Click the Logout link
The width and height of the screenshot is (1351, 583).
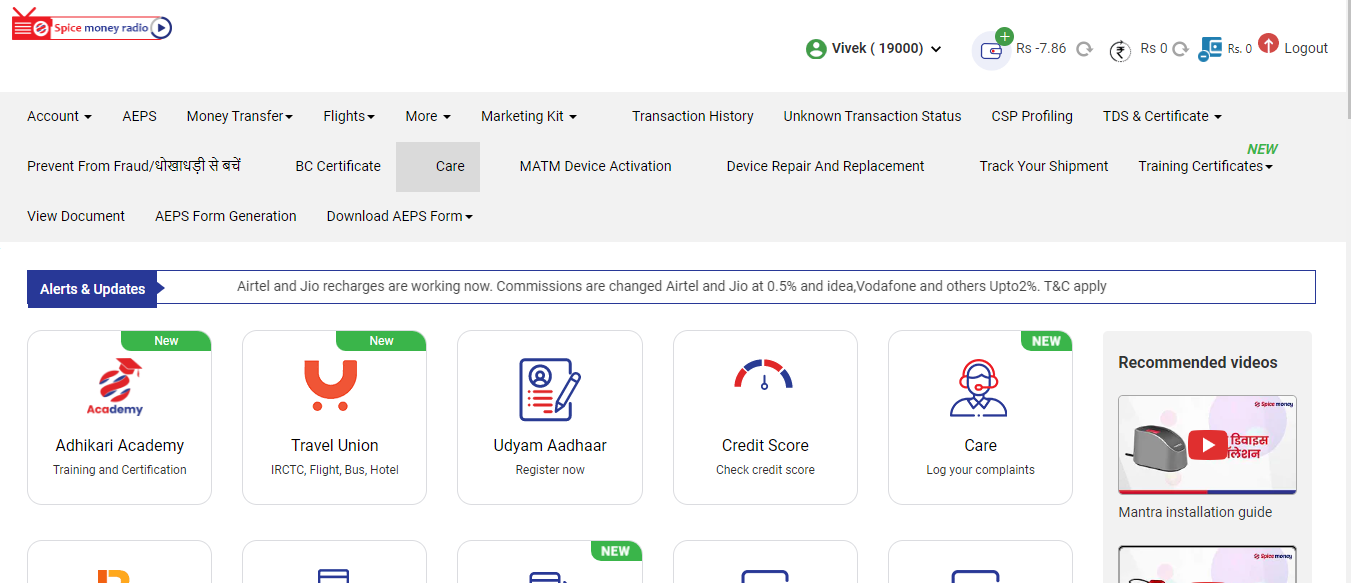1306,48
